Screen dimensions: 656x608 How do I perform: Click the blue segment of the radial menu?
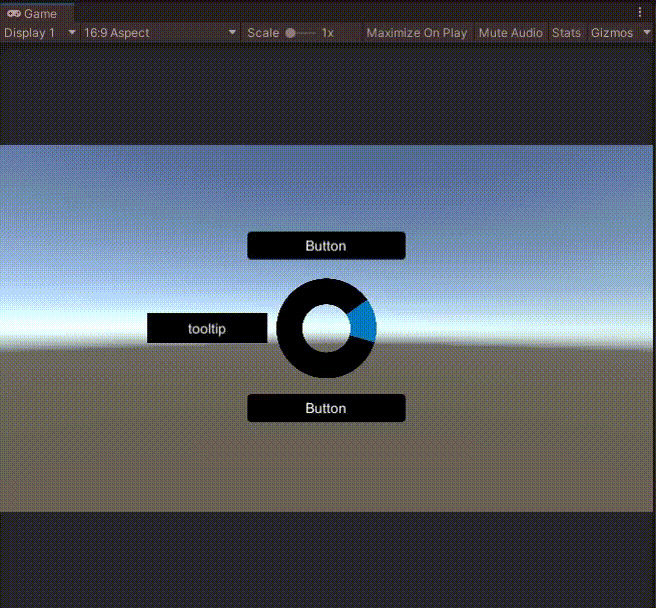363,321
